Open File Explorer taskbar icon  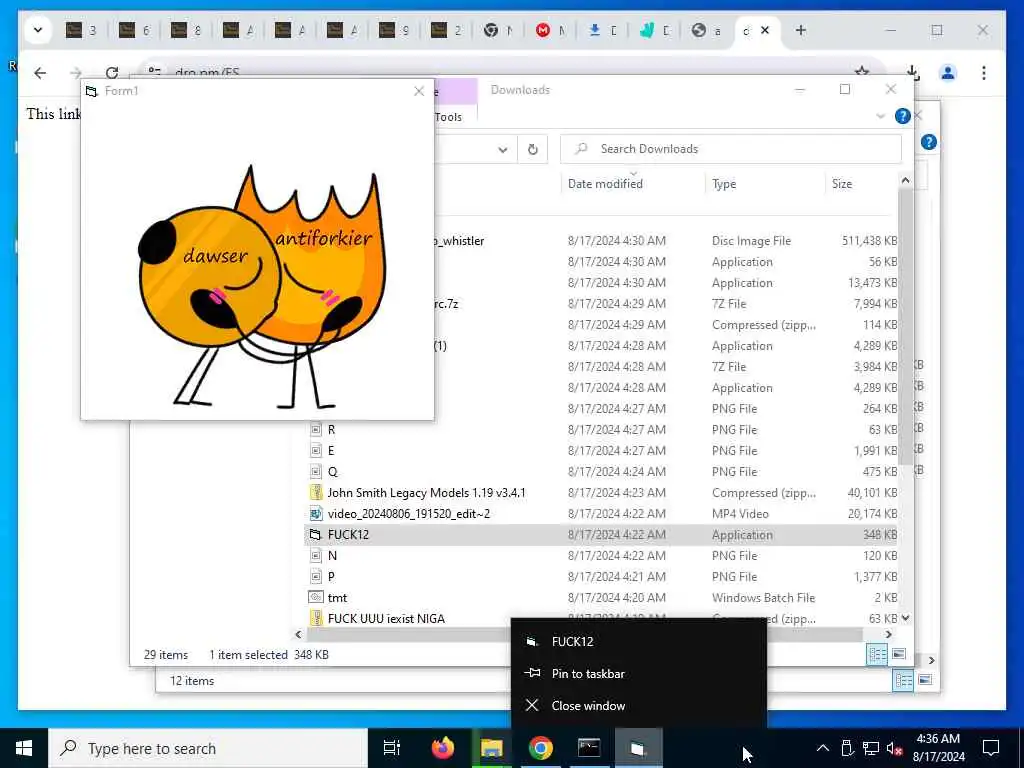pyautogui.click(x=492, y=748)
